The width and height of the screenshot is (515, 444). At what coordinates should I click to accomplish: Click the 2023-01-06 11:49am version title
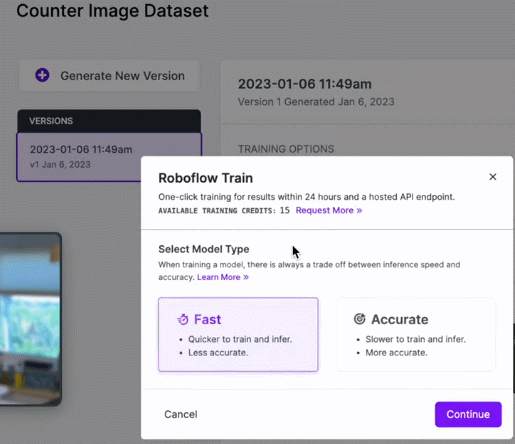(x=305, y=84)
